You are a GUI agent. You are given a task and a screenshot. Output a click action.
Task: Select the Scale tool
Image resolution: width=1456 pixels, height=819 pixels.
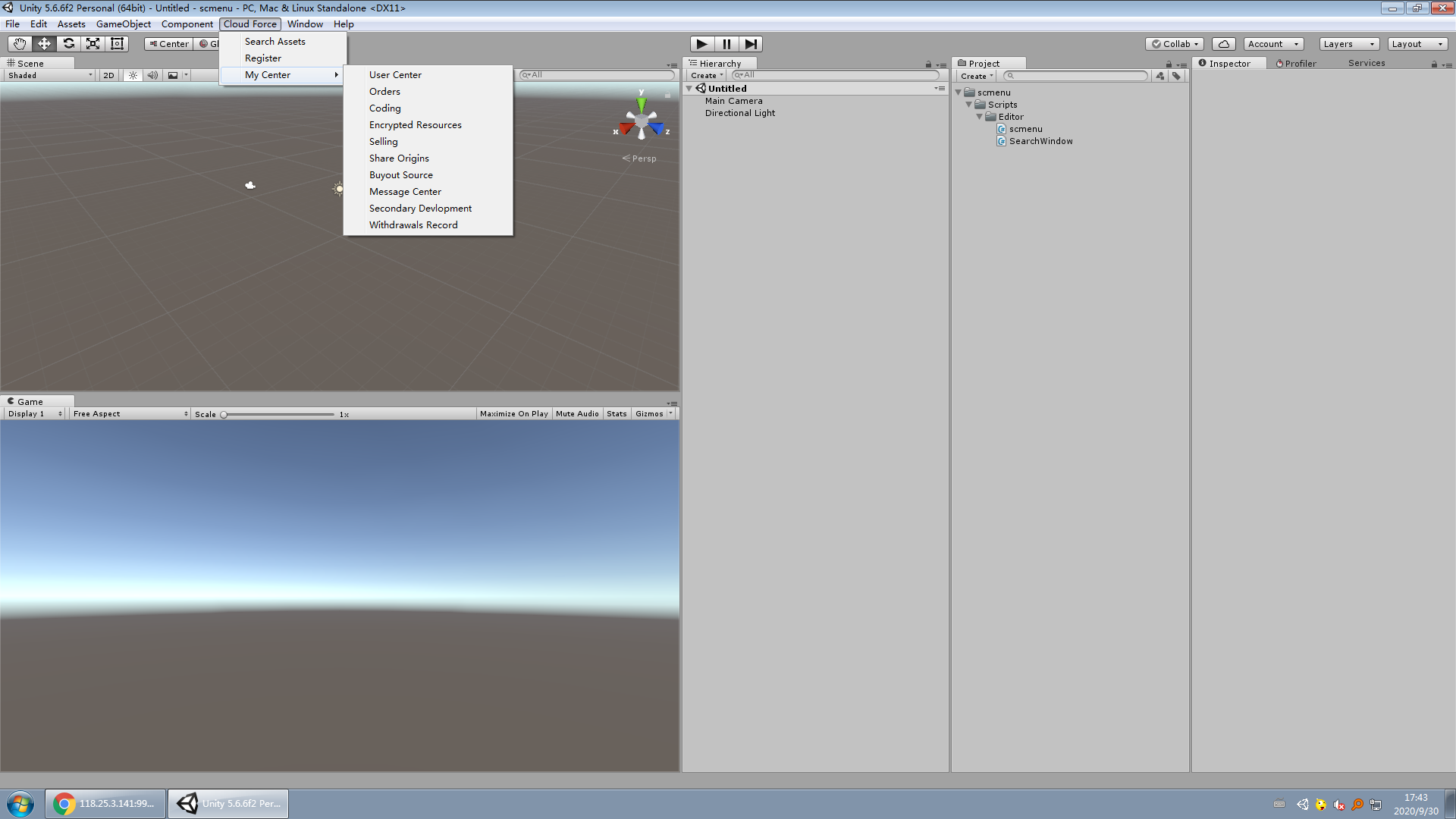point(93,44)
